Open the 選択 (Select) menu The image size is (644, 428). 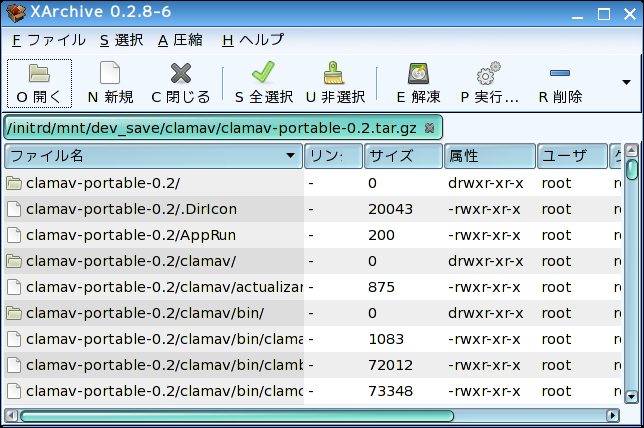pyautogui.click(x=122, y=40)
